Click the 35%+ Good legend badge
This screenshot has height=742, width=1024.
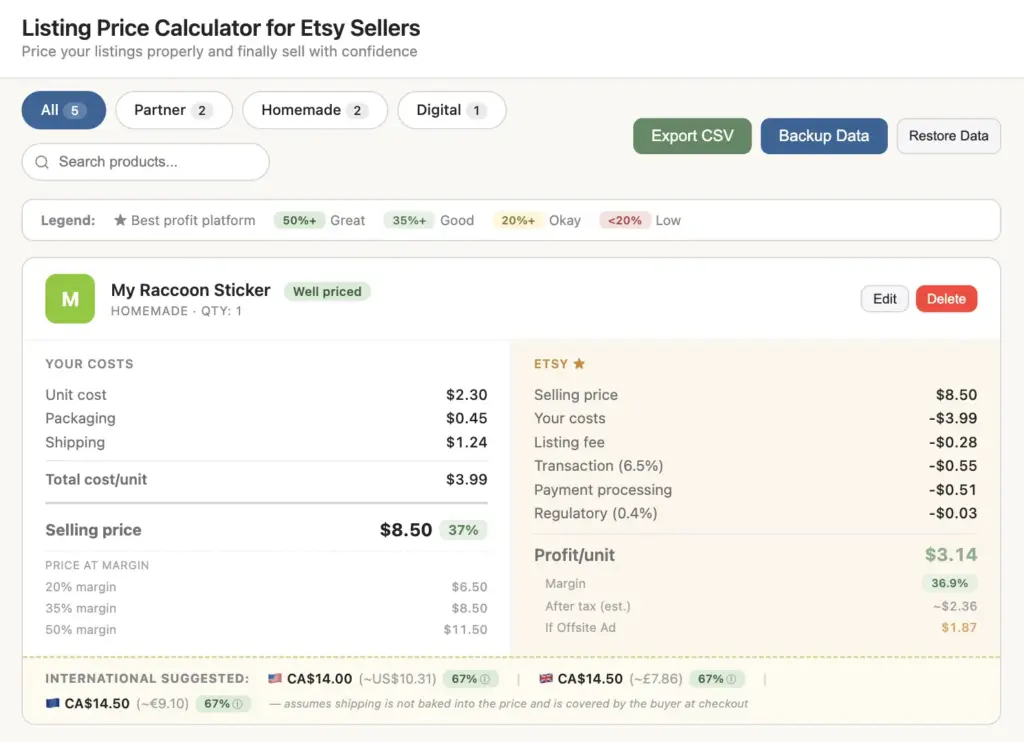(409, 220)
